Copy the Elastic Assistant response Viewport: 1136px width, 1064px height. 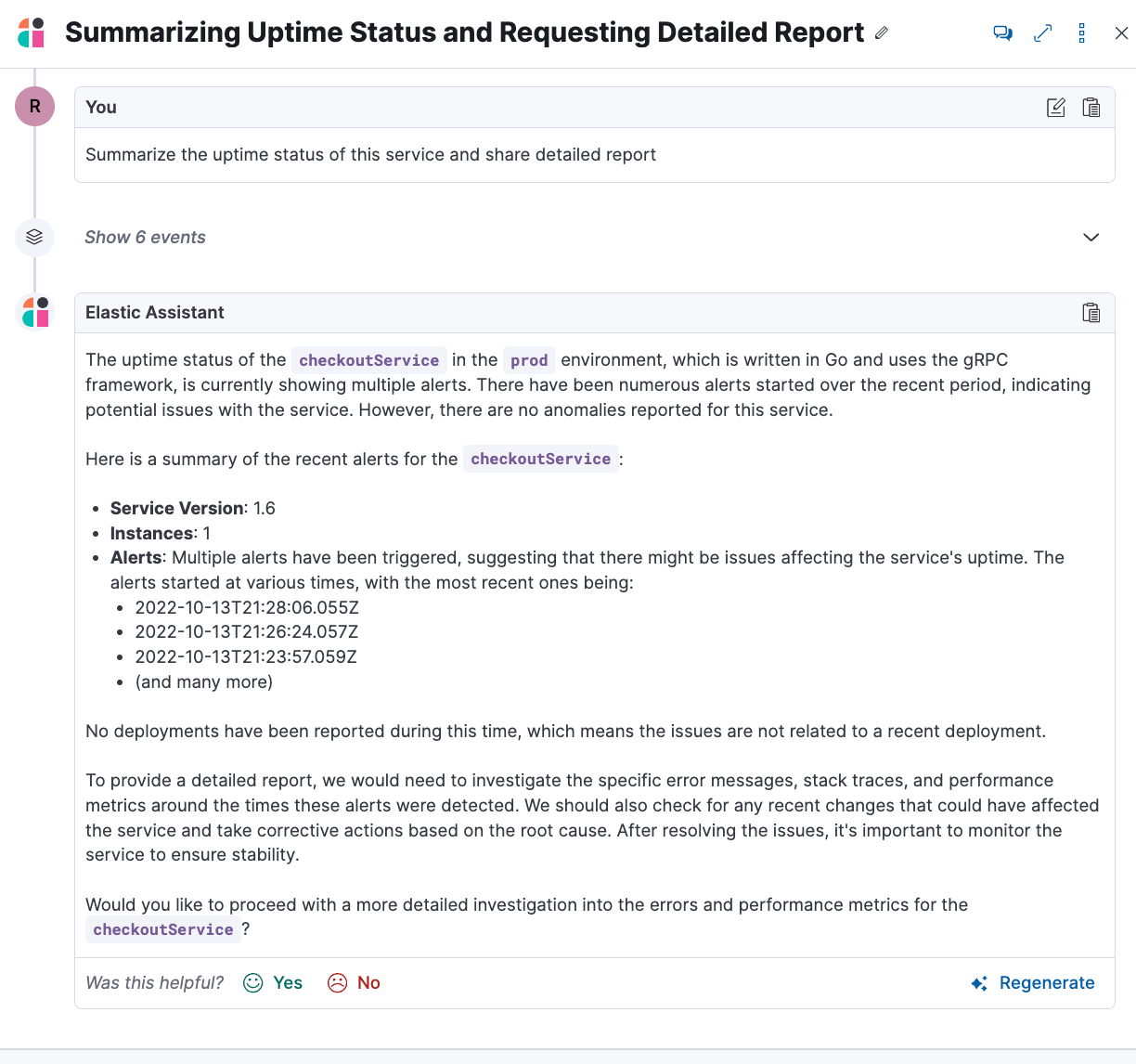click(1091, 313)
